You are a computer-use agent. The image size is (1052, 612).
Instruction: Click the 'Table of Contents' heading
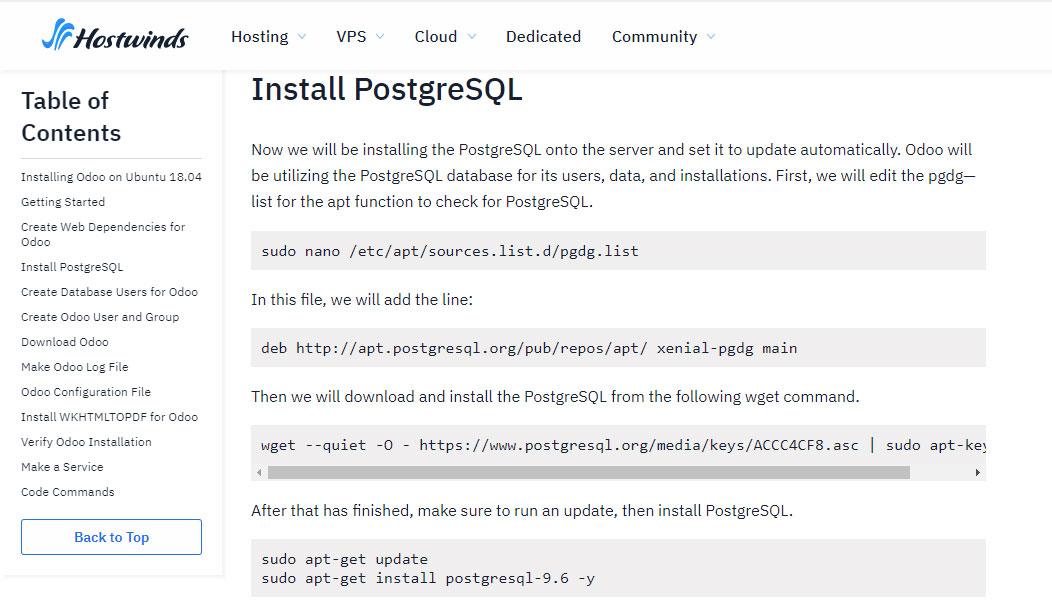pyautogui.click(x=71, y=117)
